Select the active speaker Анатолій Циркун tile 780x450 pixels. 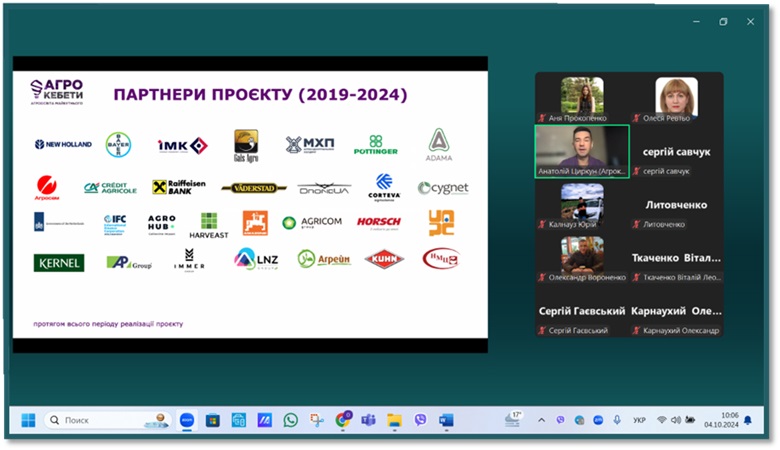coord(582,151)
